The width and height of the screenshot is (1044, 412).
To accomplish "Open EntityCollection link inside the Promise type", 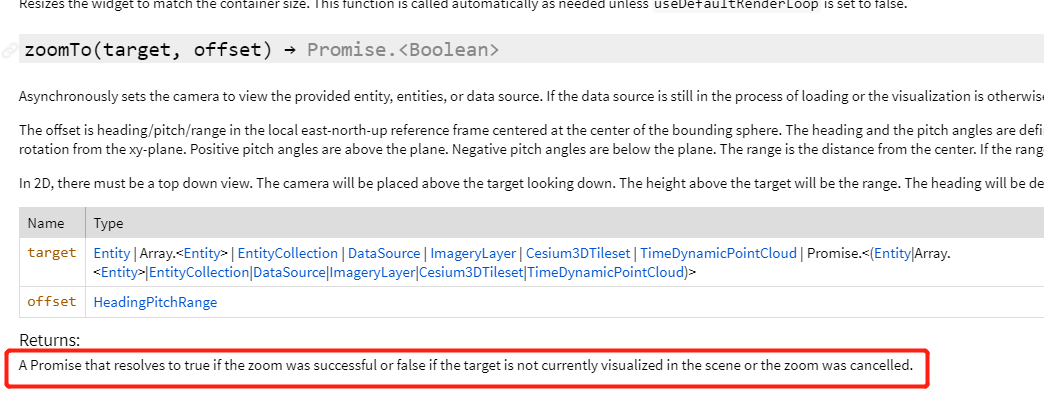I will click(199, 272).
